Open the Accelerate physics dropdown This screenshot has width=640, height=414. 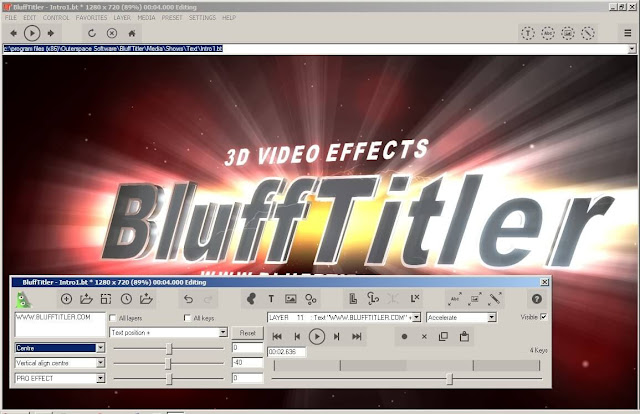point(461,317)
